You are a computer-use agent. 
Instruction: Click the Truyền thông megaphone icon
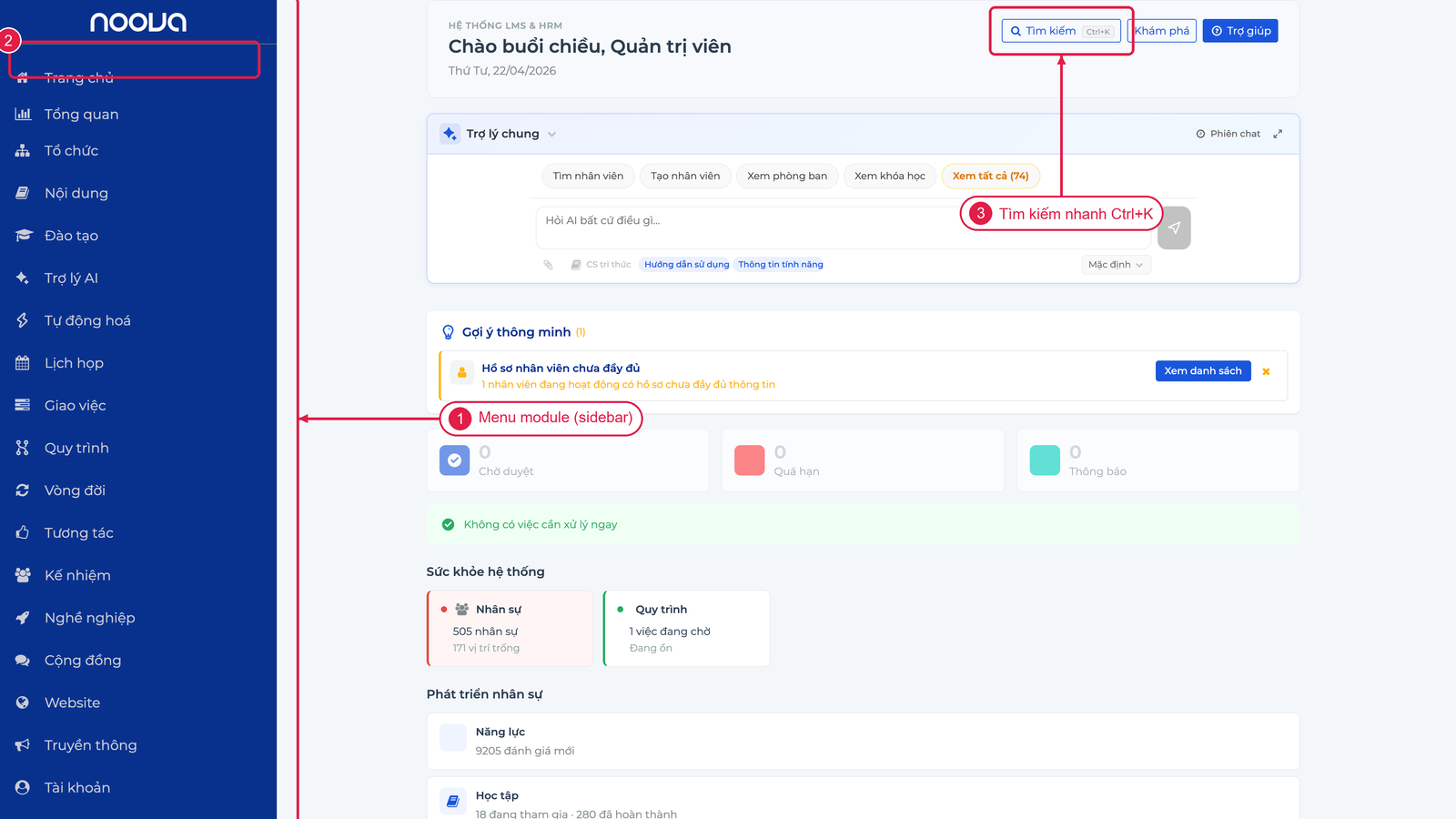tap(23, 745)
